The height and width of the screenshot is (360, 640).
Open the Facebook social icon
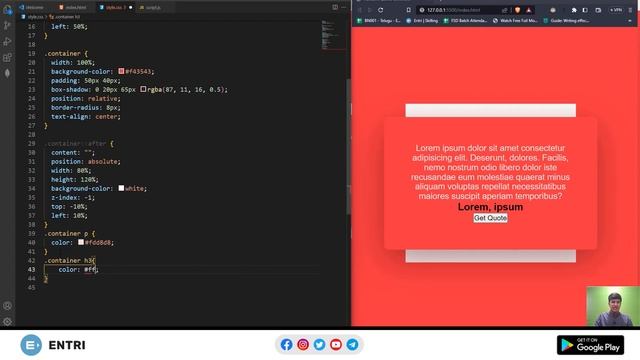(287, 344)
